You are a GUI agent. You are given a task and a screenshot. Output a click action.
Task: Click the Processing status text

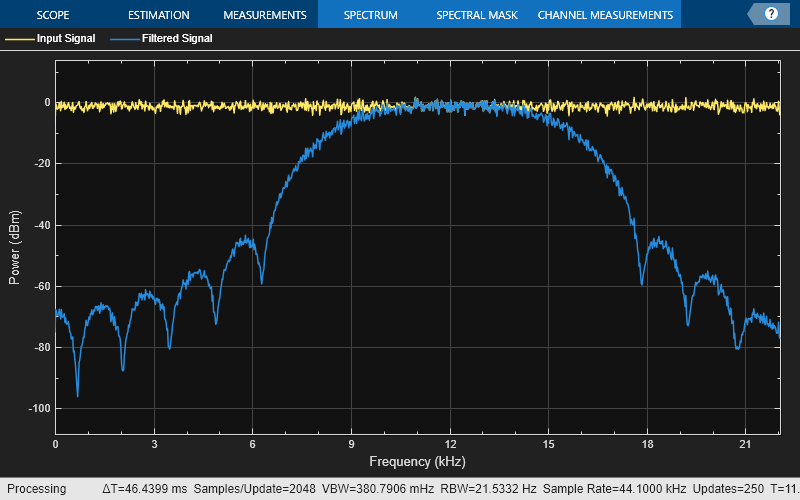(37, 489)
